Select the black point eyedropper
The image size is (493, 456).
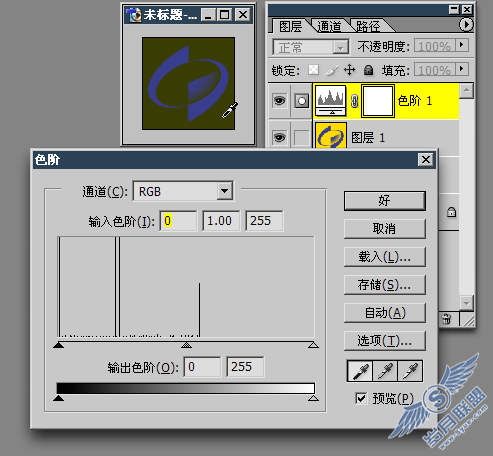(x=360, y=371)
